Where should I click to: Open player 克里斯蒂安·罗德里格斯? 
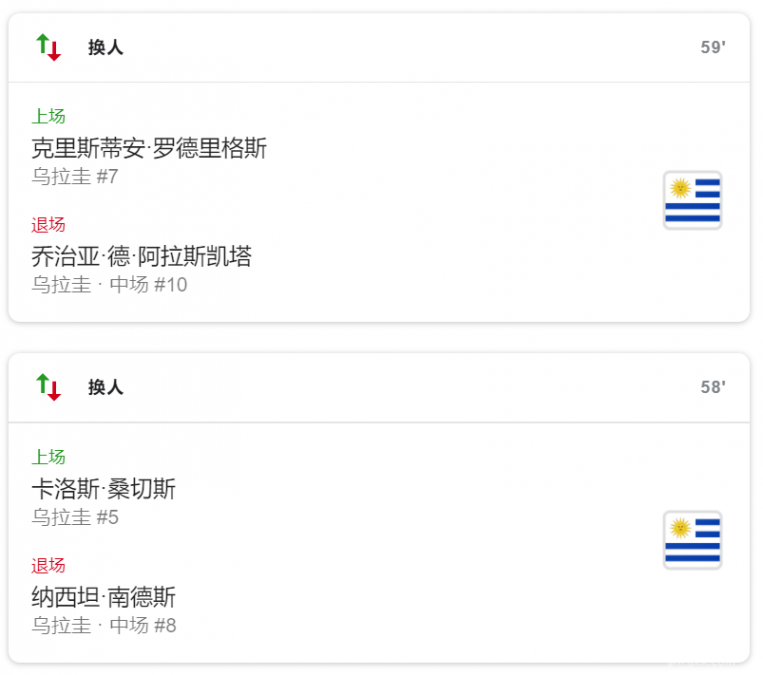[x=149, y=149]
